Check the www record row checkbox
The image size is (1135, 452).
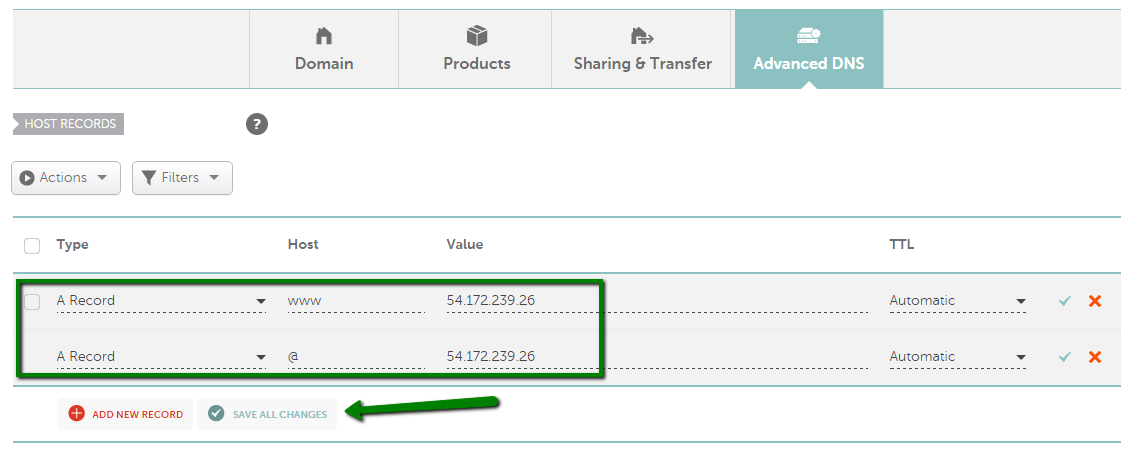(32, 301)
